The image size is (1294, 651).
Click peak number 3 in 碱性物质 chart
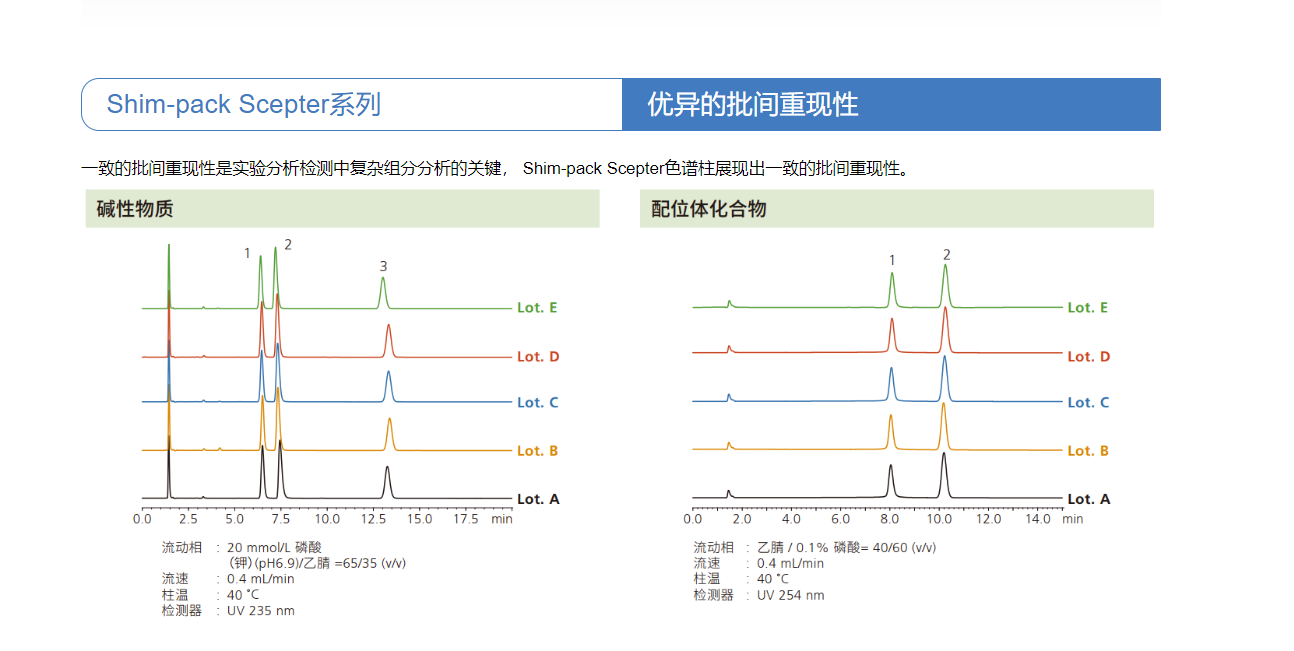pos(383,266)
